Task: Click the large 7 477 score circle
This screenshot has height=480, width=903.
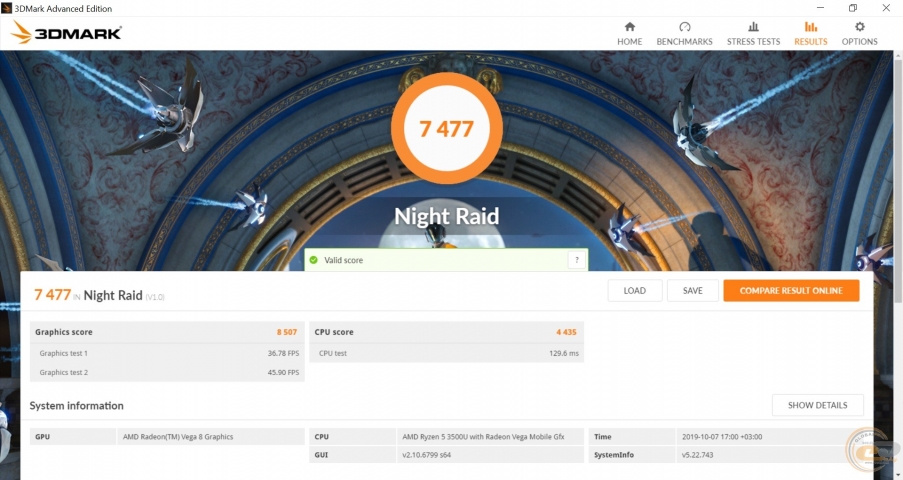Action: [x=446, y=128]
